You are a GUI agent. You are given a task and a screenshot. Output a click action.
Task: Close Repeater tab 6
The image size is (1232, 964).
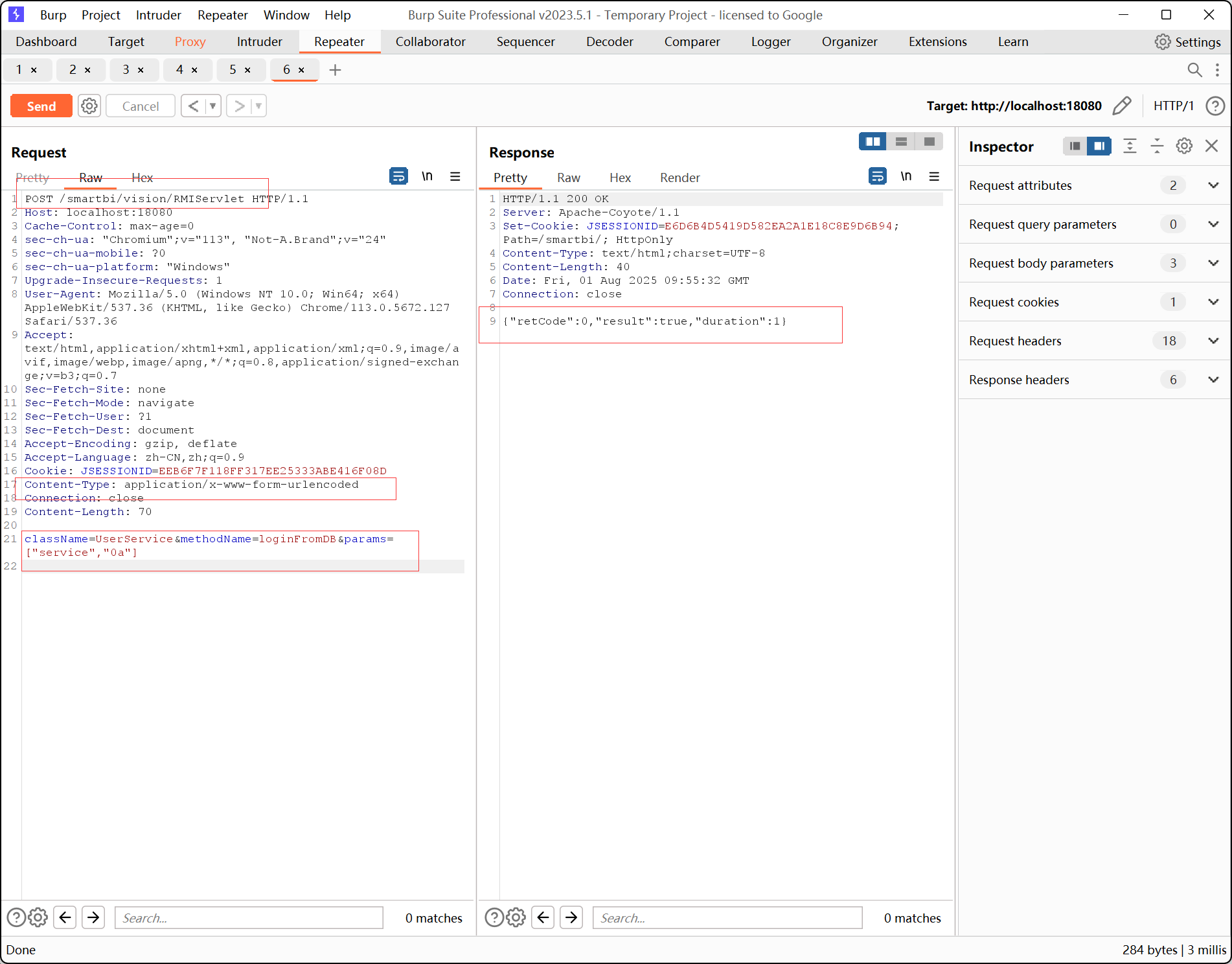click(x=301, y=70)
